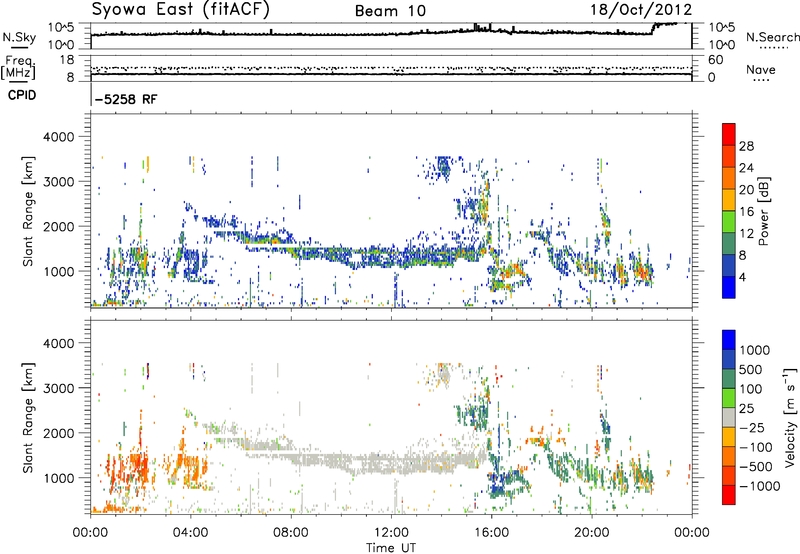The image size is (800, 554).
Task: Click the "25" label on the Velocity color bar
Action: [746, 409]
